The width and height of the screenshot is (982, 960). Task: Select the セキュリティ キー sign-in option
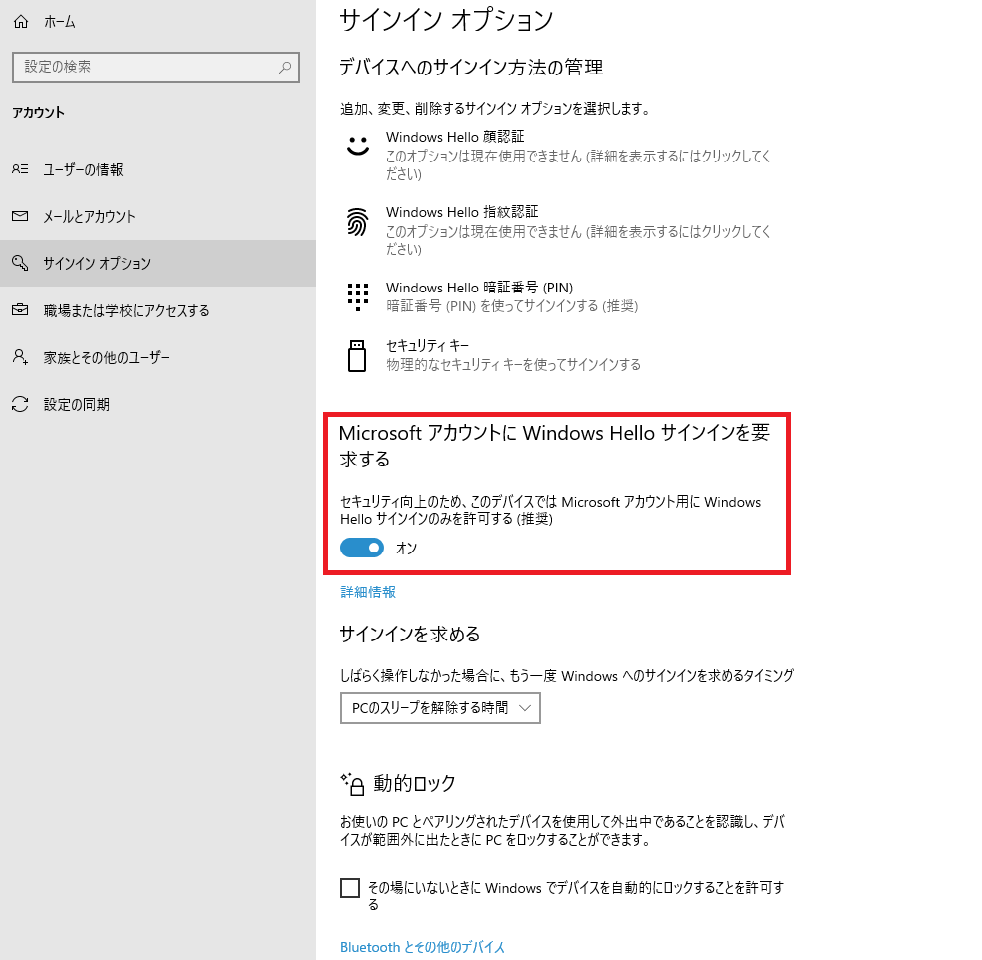pos(559,355)
